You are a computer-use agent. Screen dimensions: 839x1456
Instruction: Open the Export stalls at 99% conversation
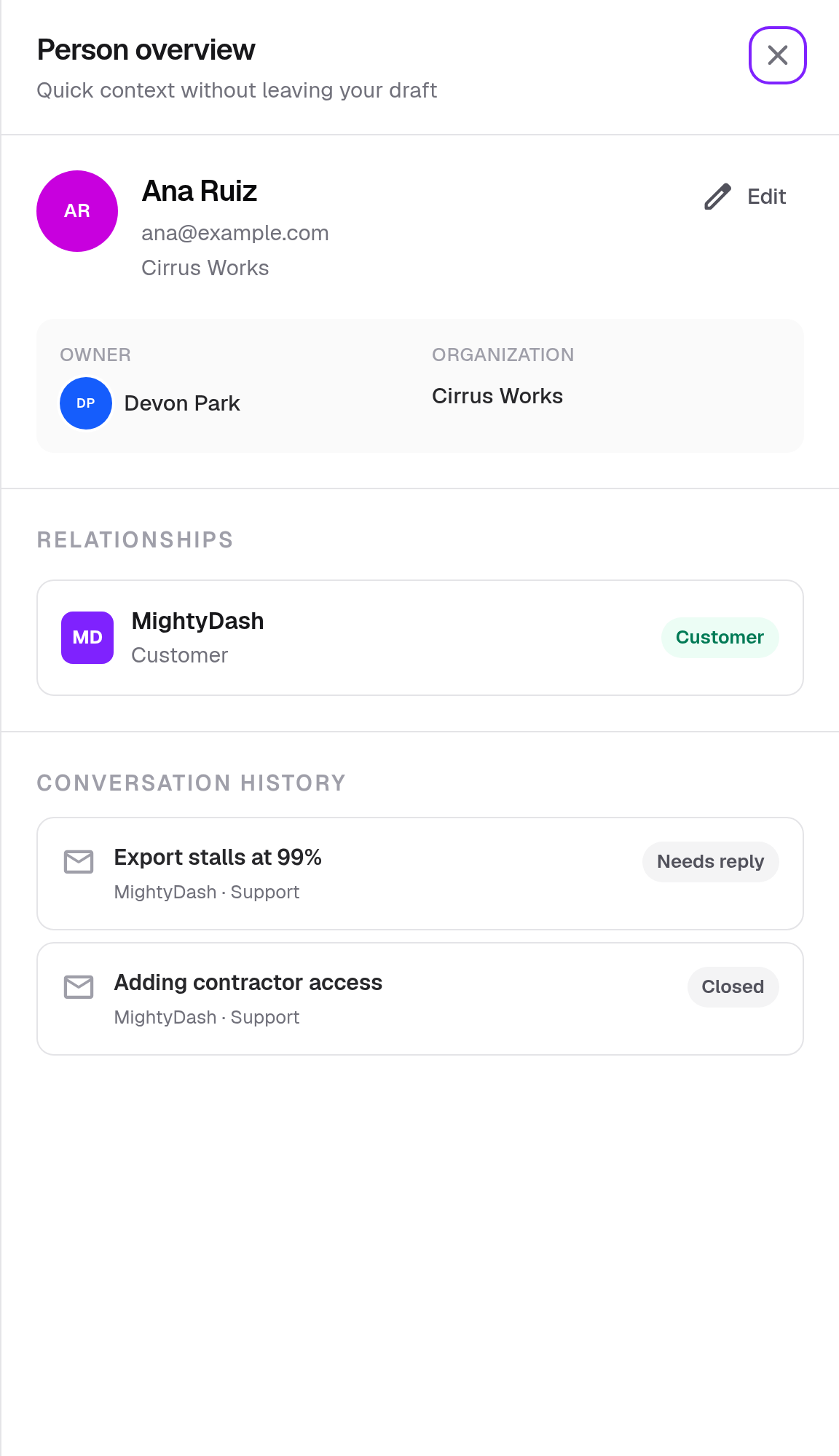420,874
